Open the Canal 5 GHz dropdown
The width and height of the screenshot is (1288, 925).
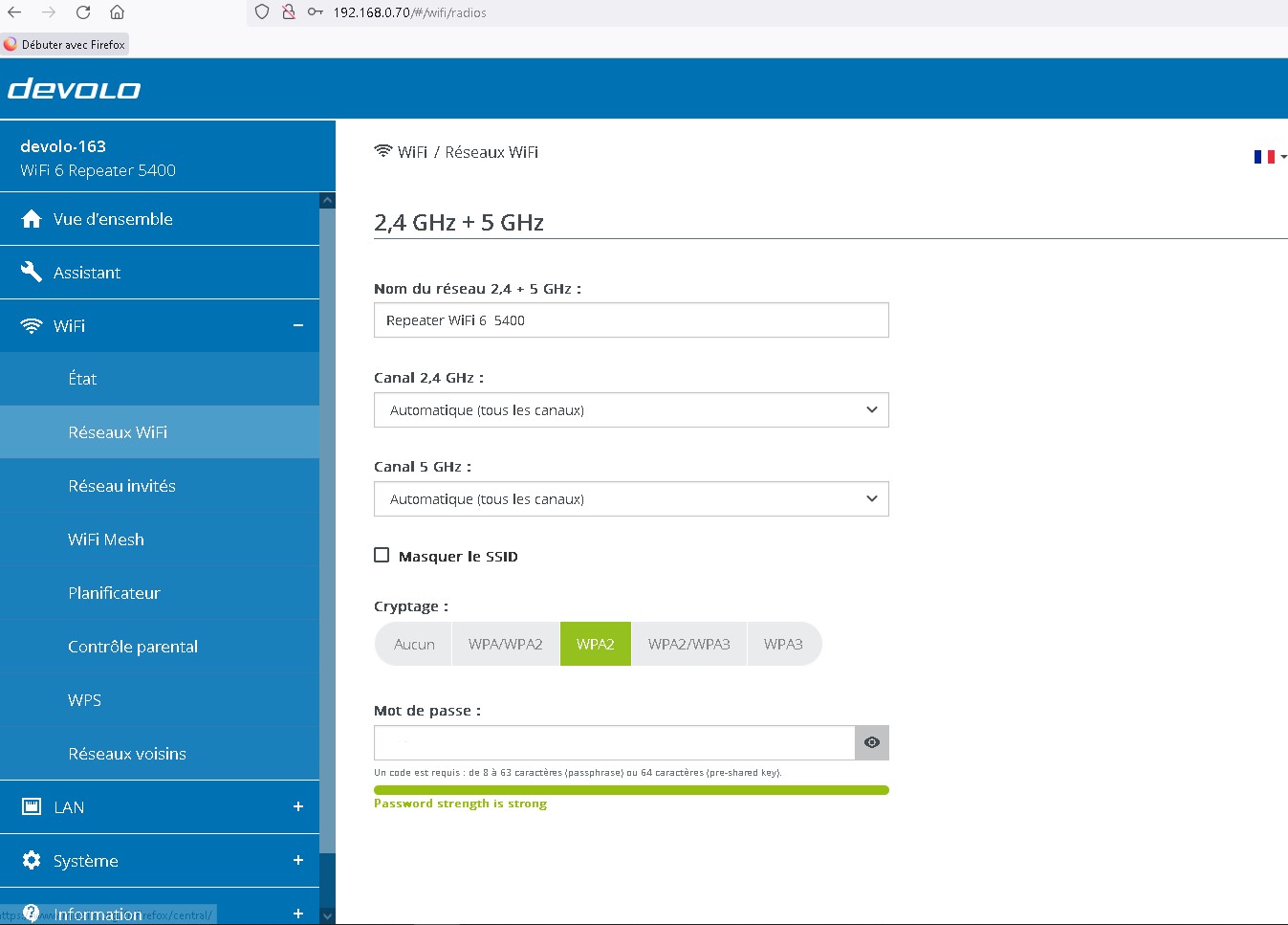631,498
